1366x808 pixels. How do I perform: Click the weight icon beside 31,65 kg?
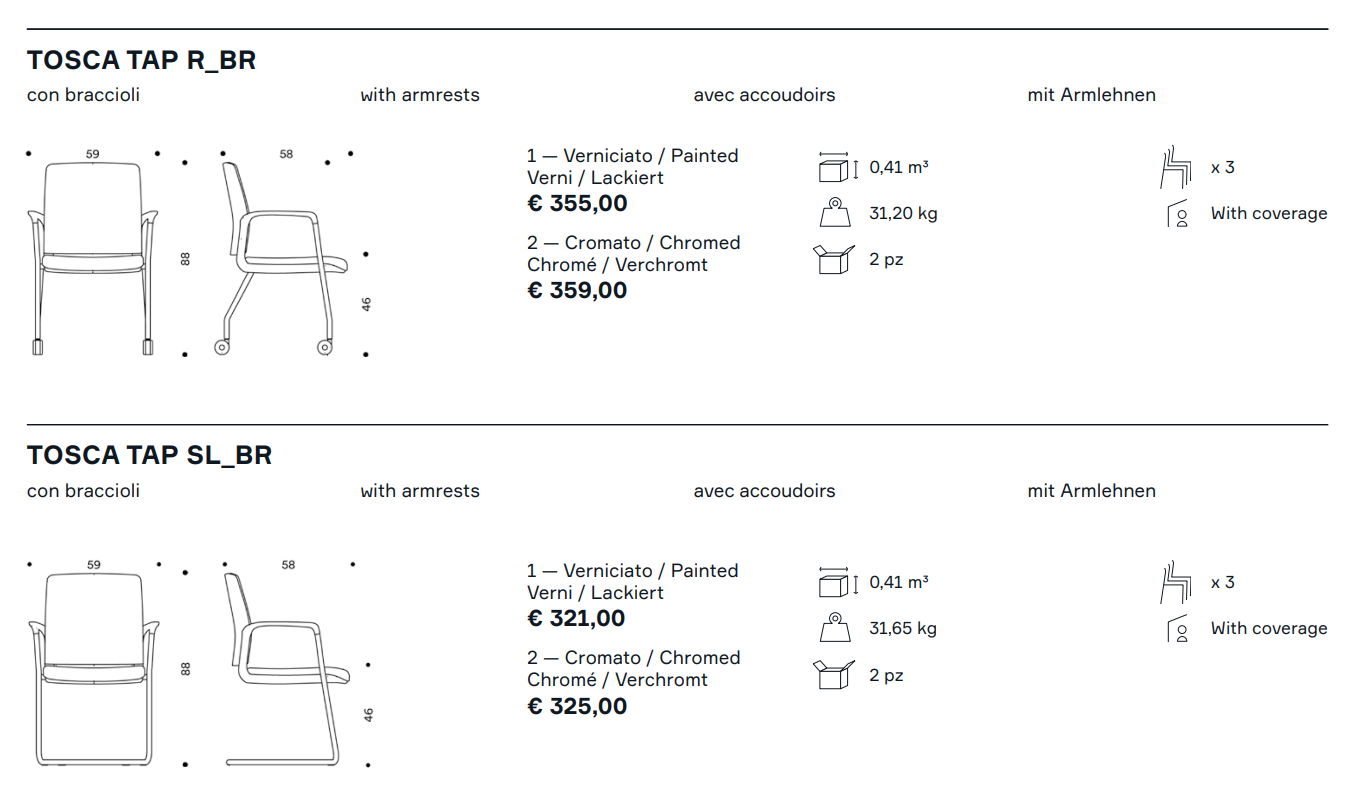834,628
